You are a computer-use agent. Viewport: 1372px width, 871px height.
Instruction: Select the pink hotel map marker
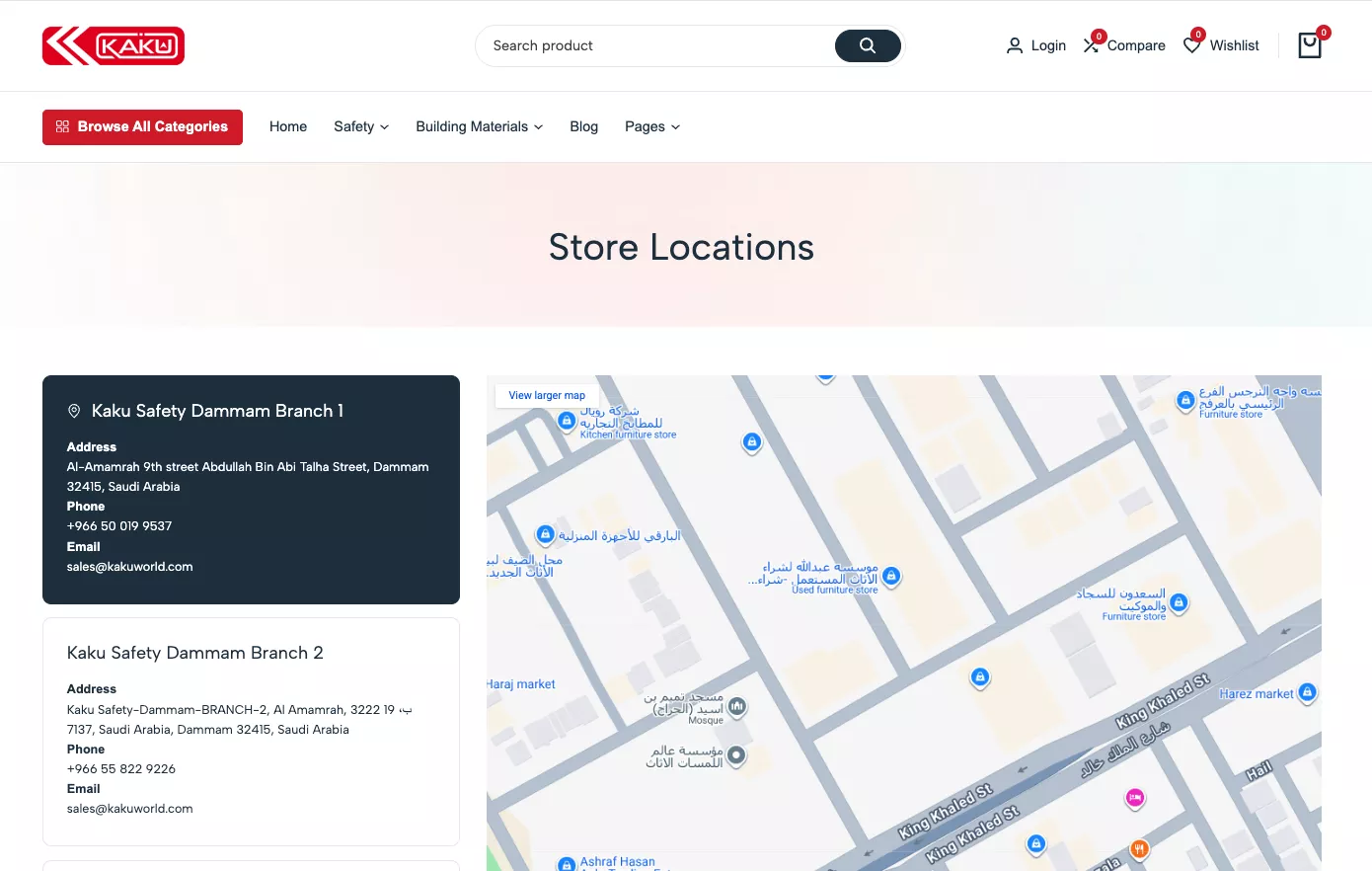[x=1135, y=797]
